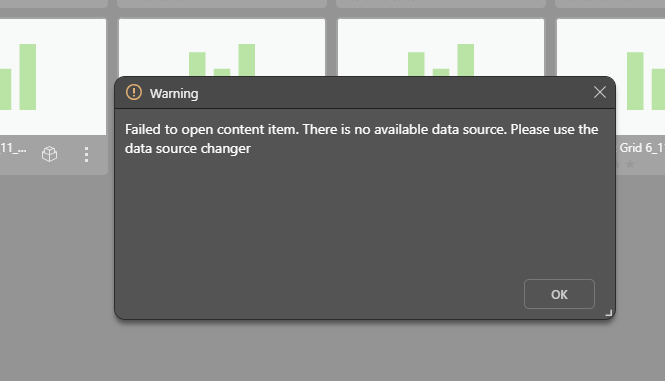Click the orange exclamation warning icon
Image resolution: width=665 pixels, height=381 pixels.
134,92
